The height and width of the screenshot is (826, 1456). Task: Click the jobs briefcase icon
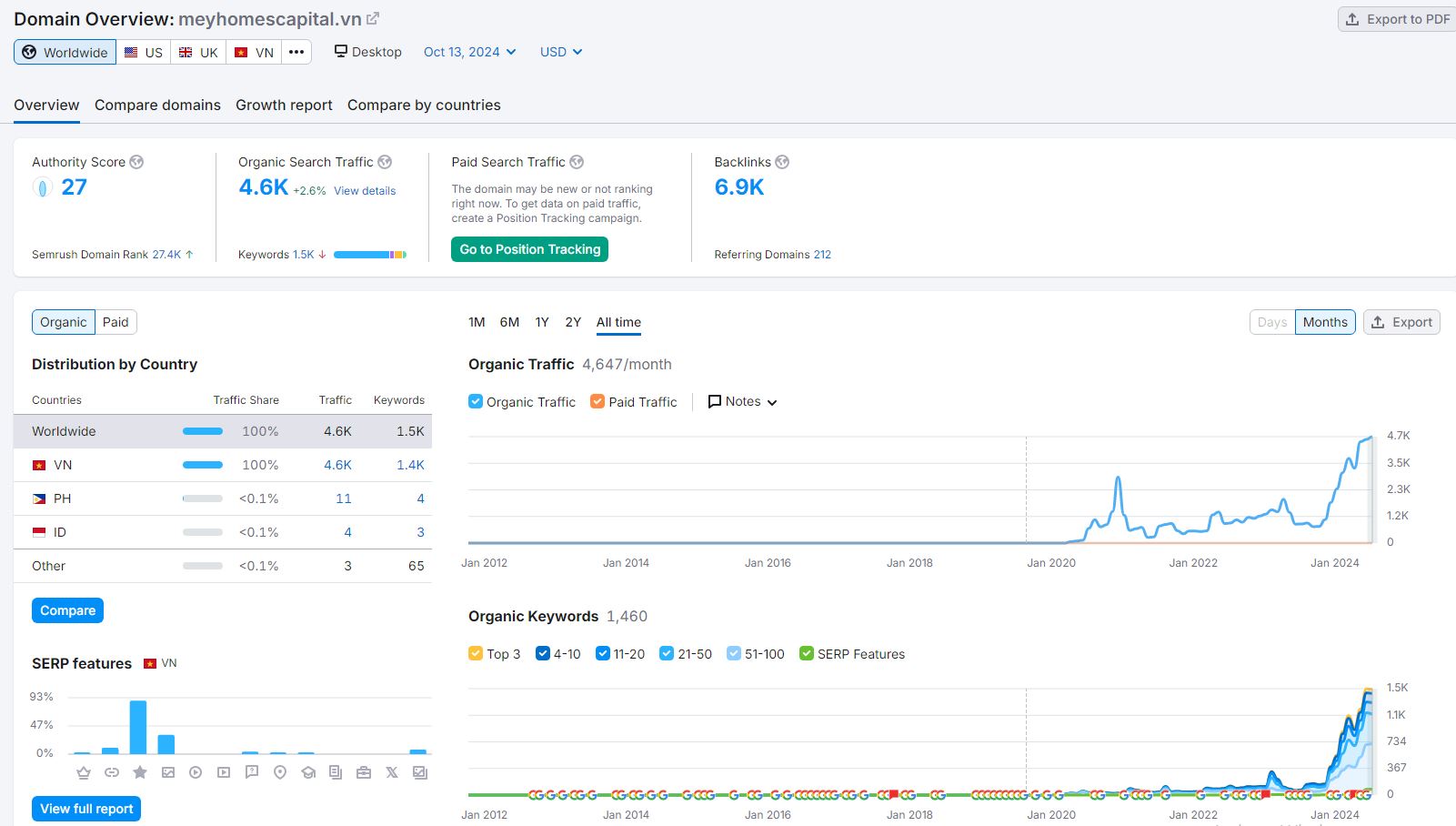[x=364, y=772]
